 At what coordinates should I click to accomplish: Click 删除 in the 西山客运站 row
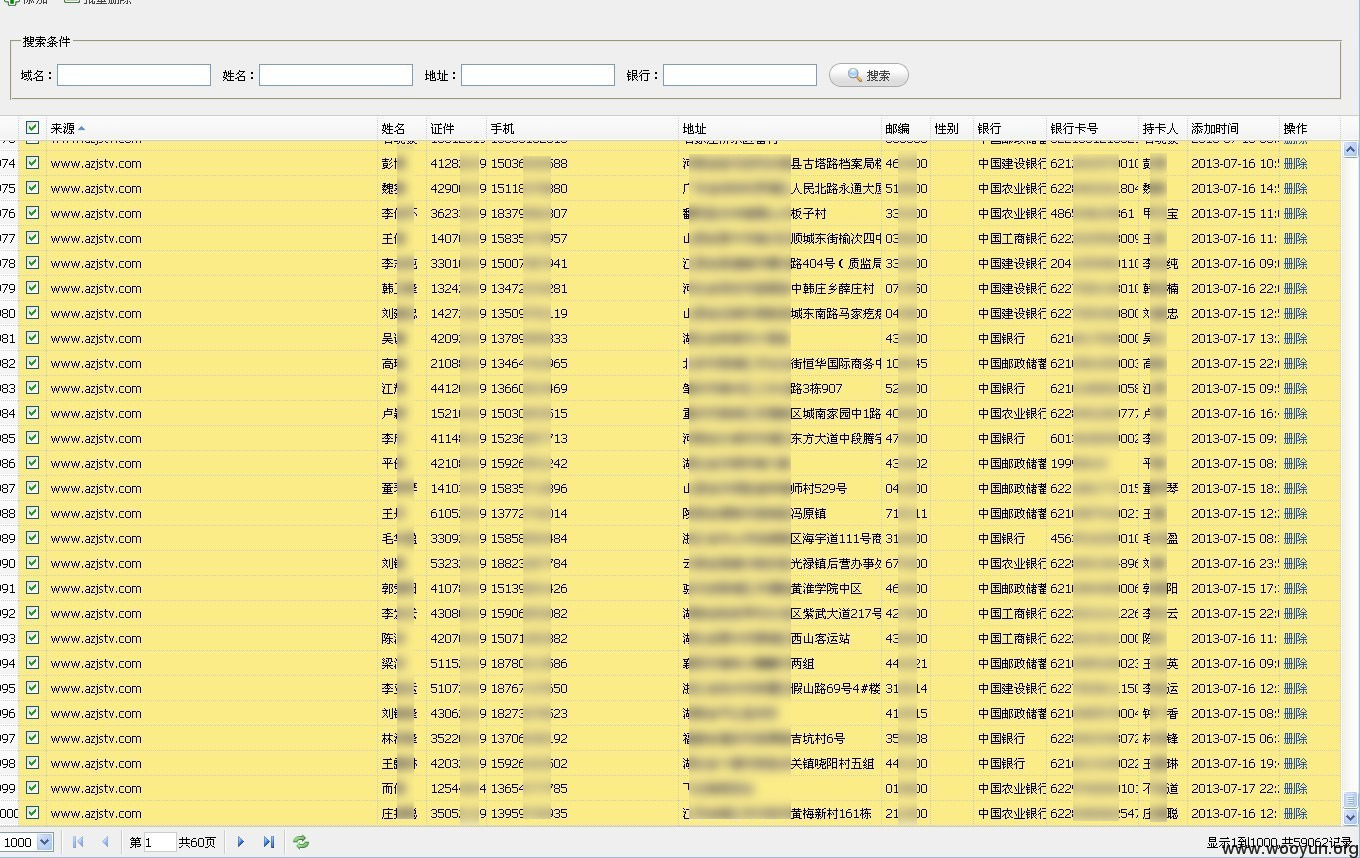pyautogui.click(x=1295, y=639)
